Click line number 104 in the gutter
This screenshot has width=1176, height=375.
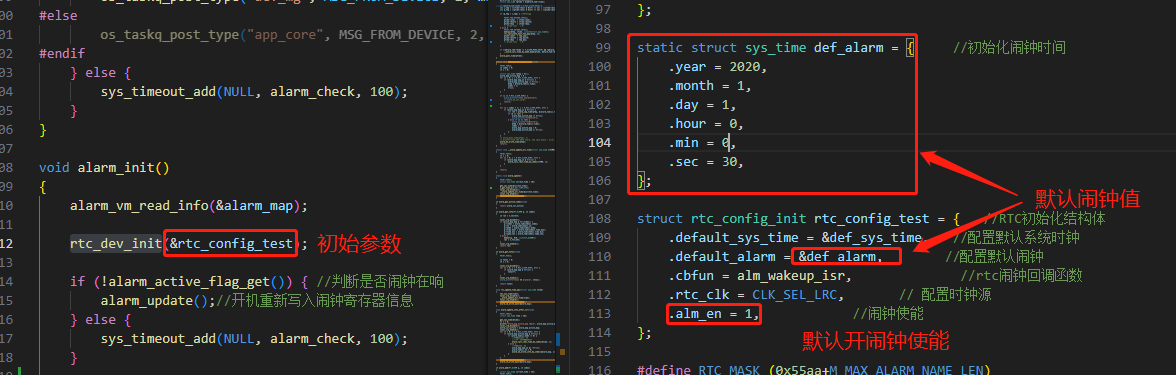pyautogui.click(x=600, y=142)
